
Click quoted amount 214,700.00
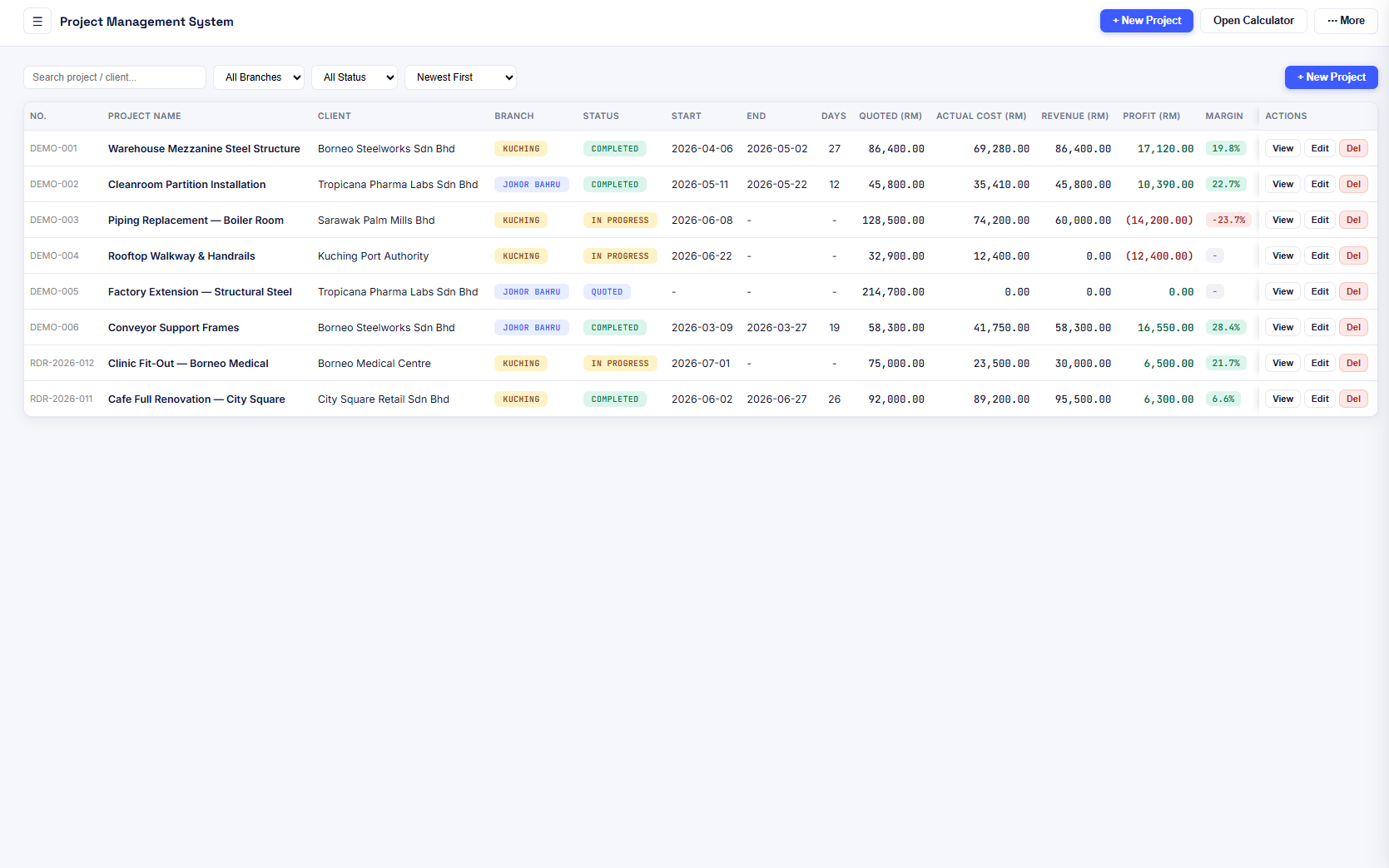coord(893,292)
